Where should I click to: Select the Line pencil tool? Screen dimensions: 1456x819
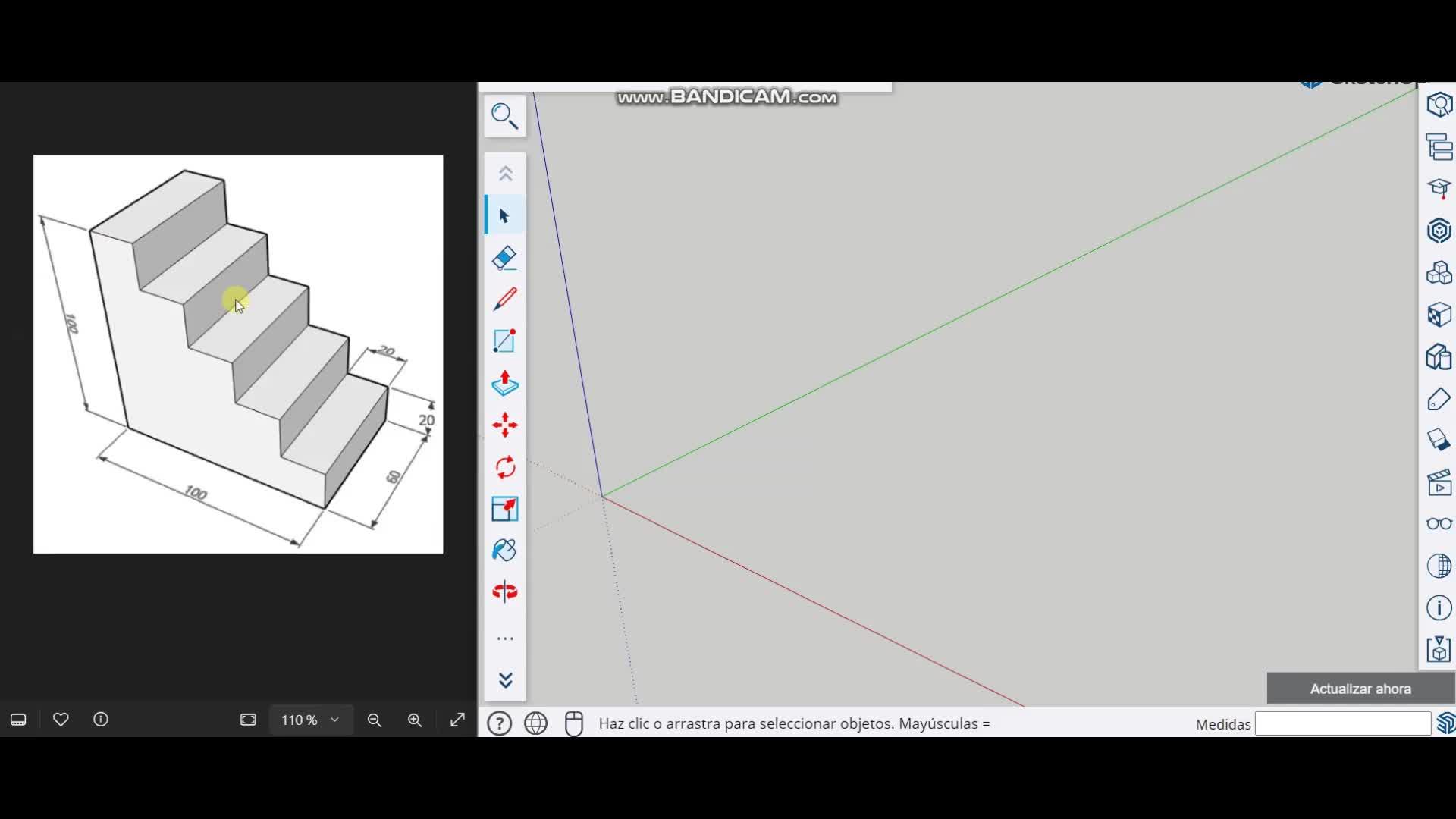(504, 300)
